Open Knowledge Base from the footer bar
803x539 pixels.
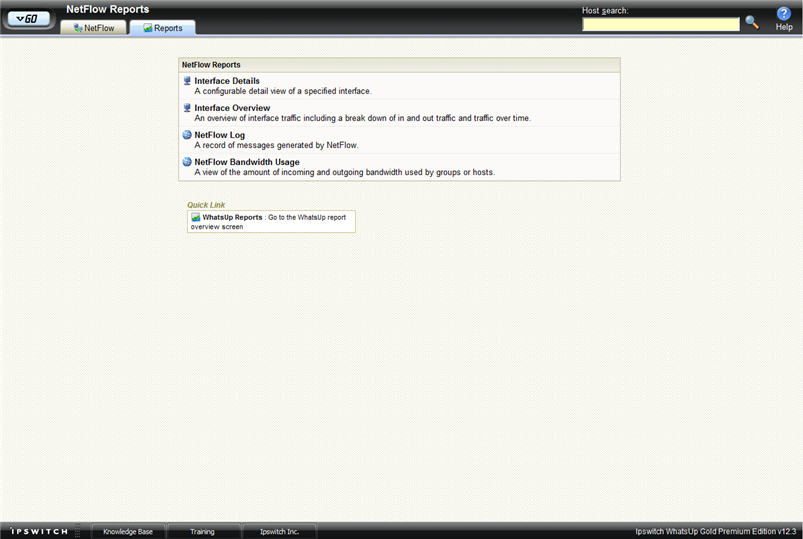[128, 531]
